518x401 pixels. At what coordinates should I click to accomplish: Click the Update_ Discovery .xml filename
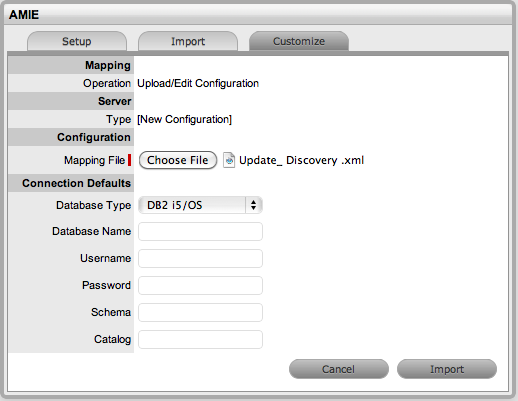pos(301,160)
